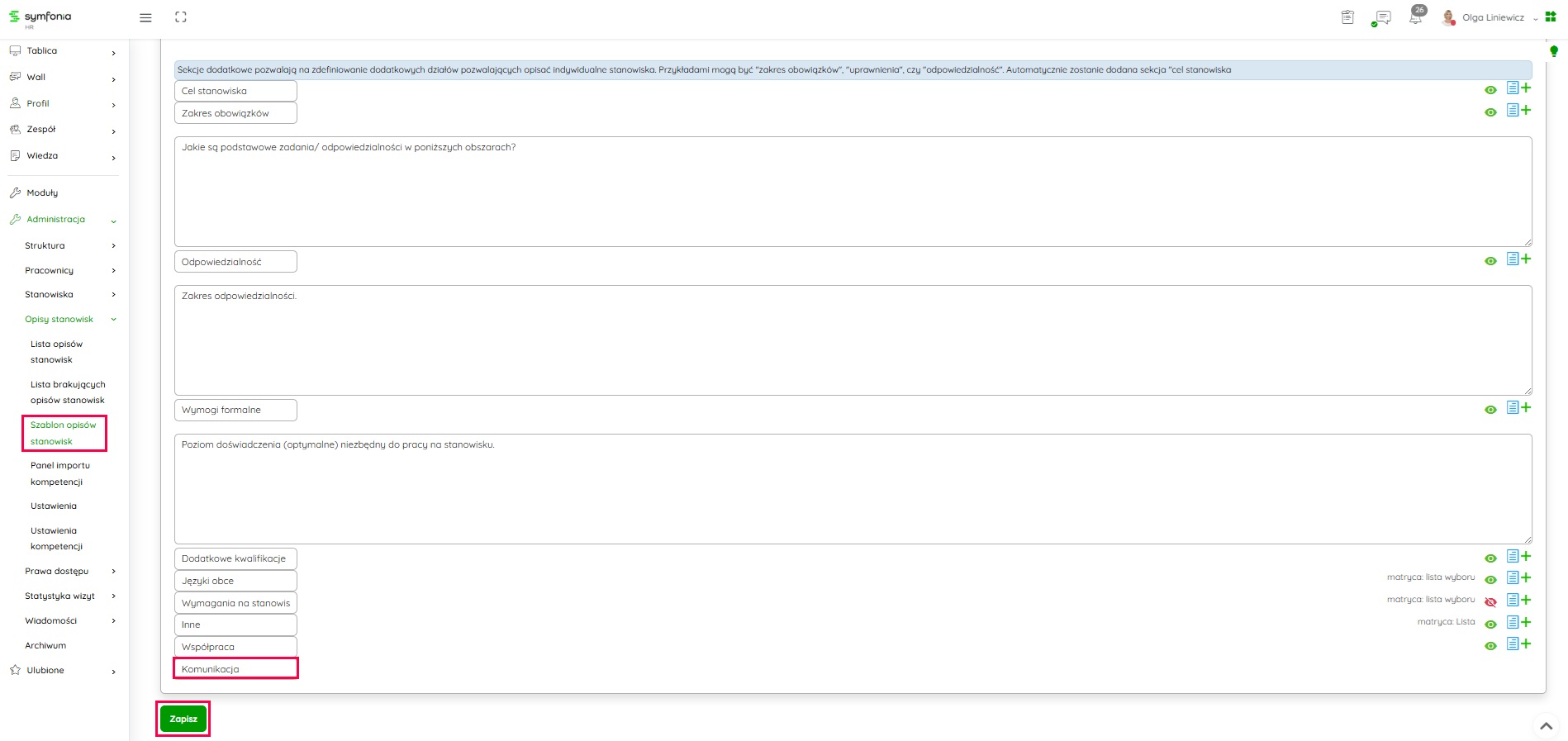Screen dimensions: 1568x741
Task: Click the Zapisz save button
Action: click(183, 719)
